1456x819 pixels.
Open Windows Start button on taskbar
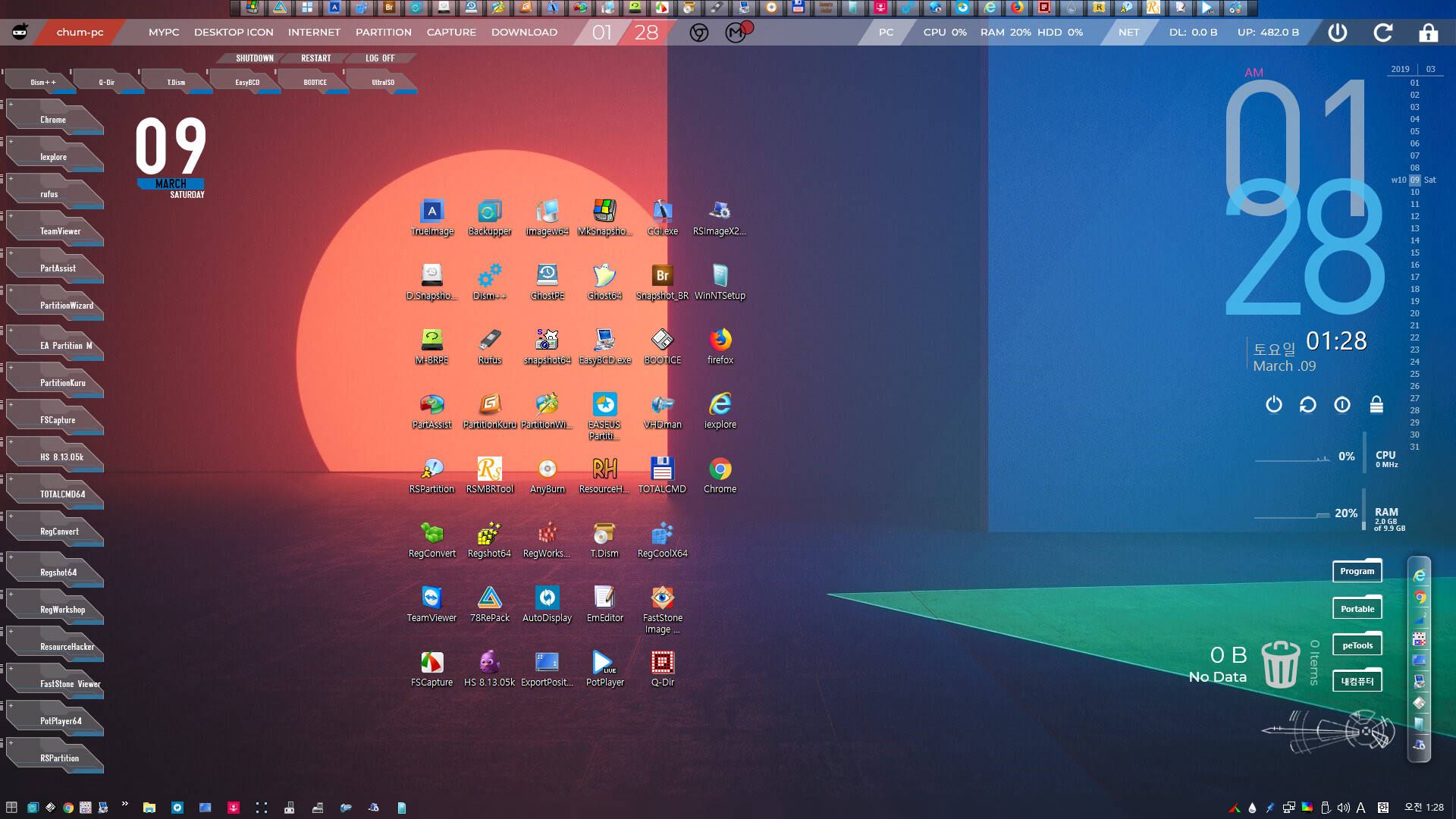pos(11,807)
